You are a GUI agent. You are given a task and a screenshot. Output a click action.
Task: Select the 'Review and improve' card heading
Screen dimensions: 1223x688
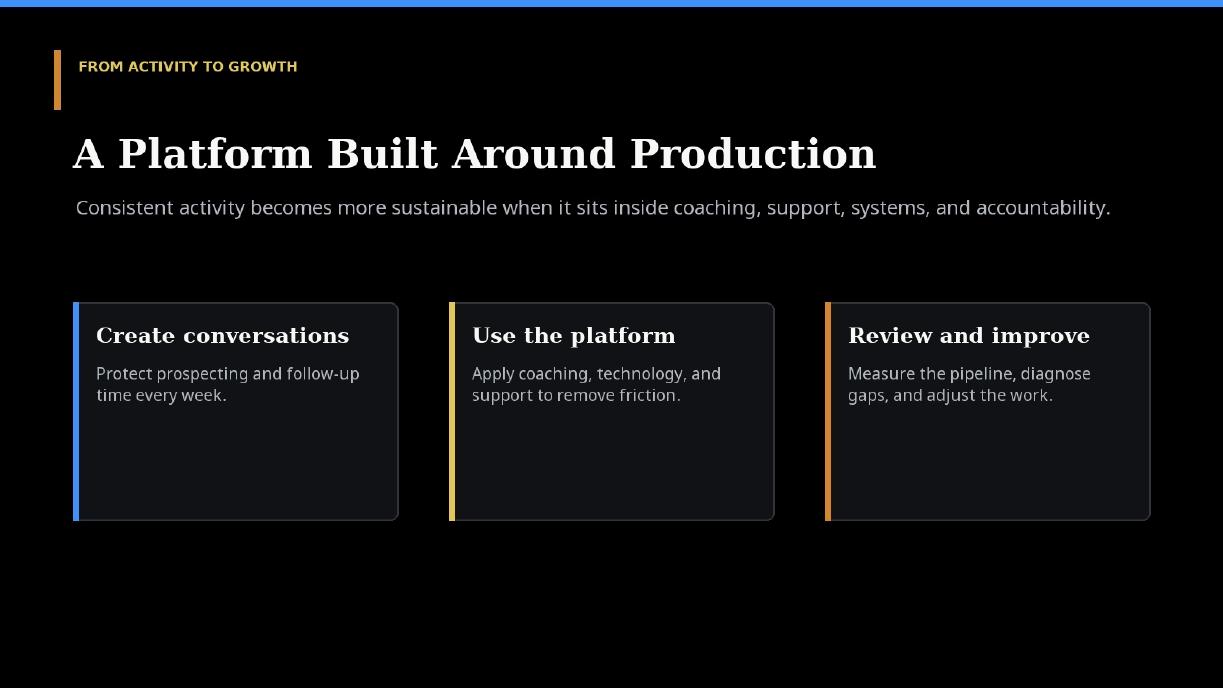(x=969, y=336)
